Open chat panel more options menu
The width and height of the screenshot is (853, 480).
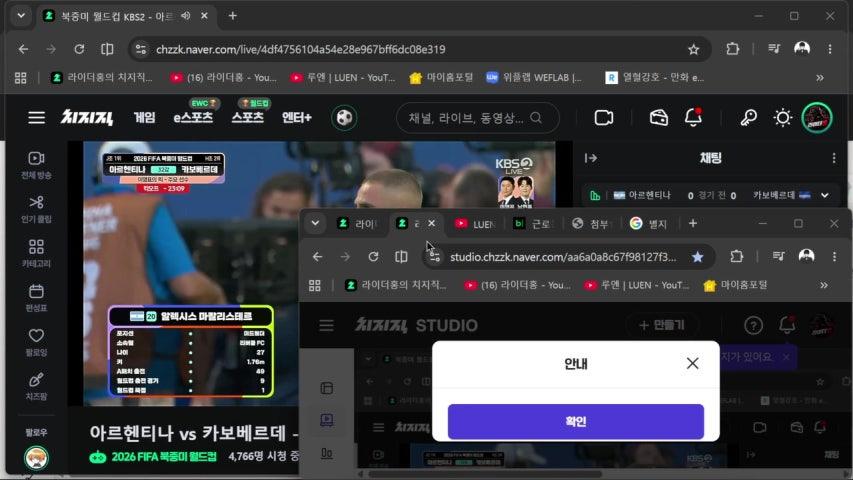[833, 158]
